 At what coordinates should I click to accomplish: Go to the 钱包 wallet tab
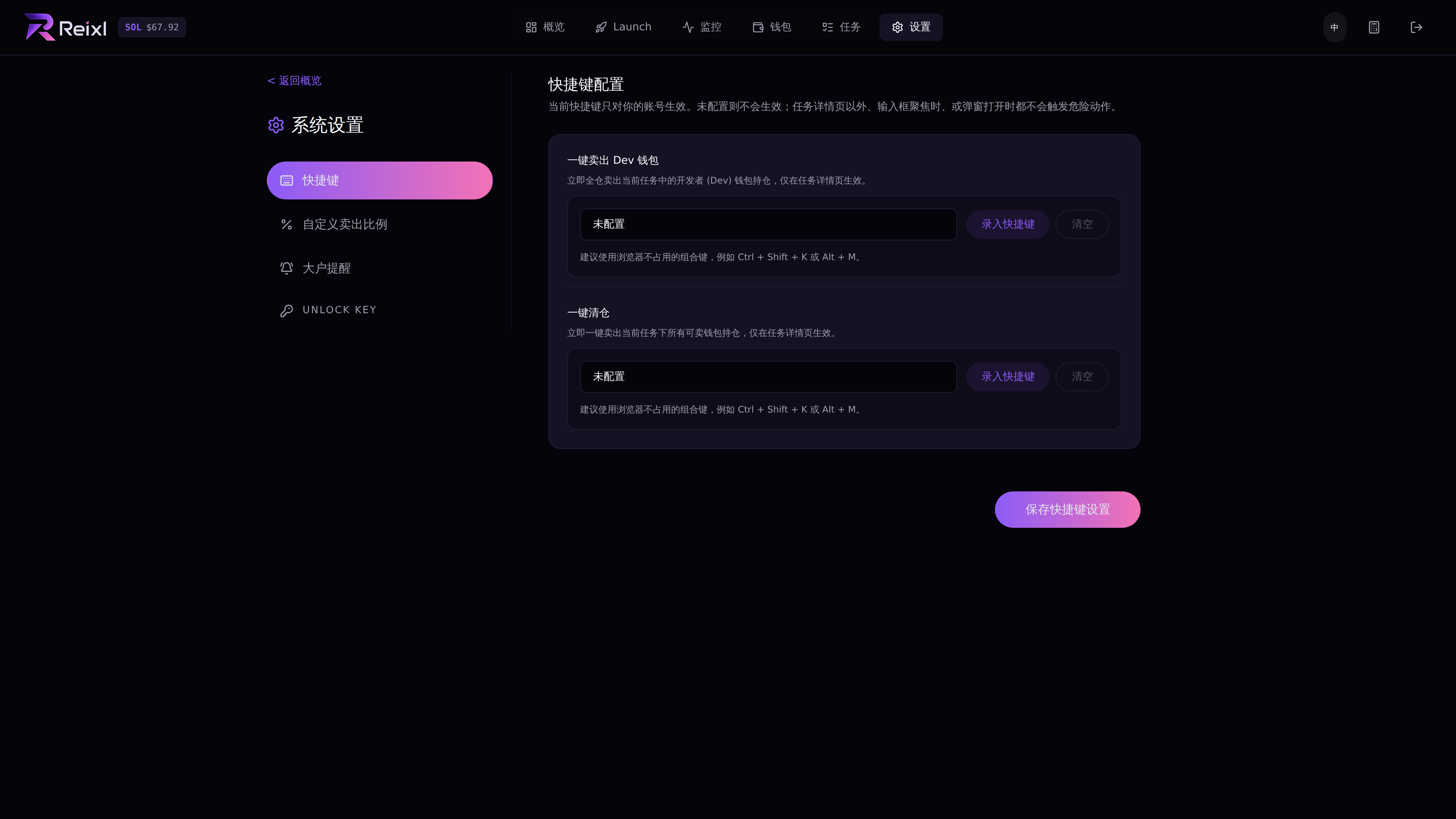pyautogui.click(x=772, y=27)
